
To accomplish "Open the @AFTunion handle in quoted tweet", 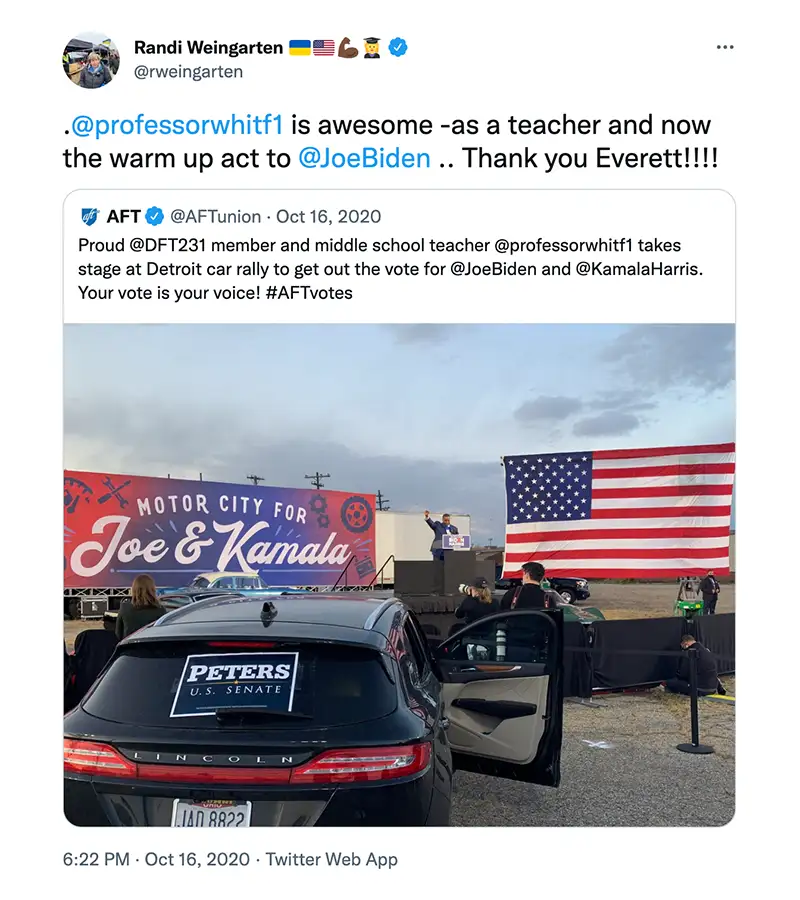I will [216, 216].
